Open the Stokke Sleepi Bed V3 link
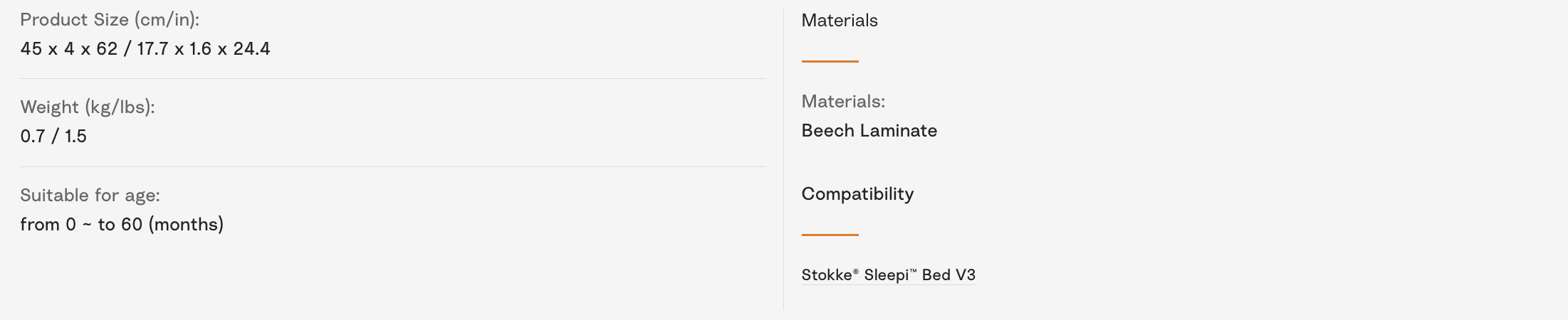1568x320 pixels. [x=888, y=275]
